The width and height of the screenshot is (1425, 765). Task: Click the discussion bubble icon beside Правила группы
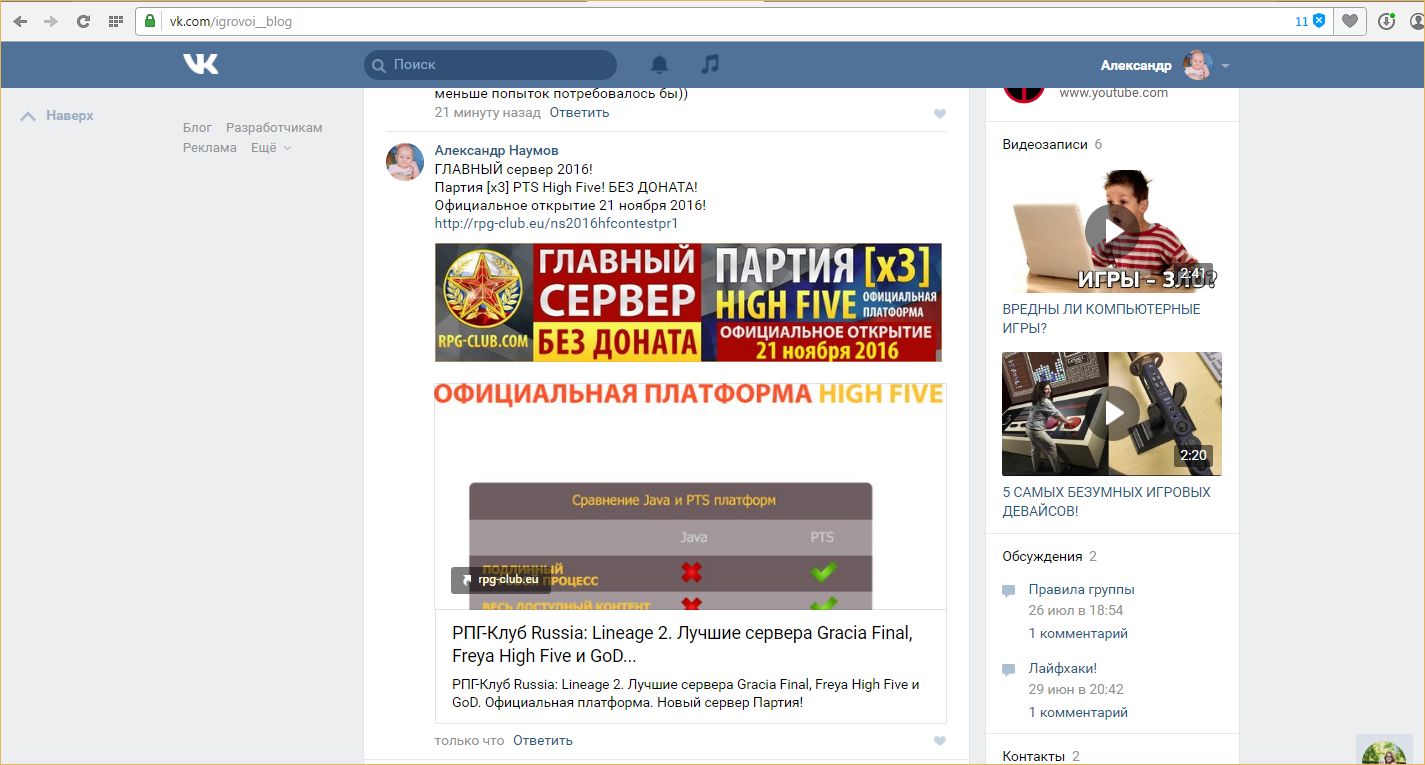click(1009, 591)
